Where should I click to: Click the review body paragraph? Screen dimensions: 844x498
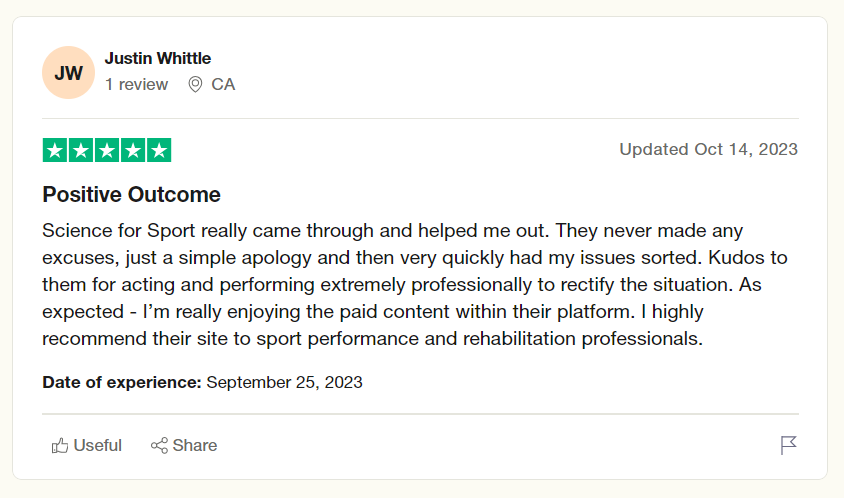pos(415,284)
